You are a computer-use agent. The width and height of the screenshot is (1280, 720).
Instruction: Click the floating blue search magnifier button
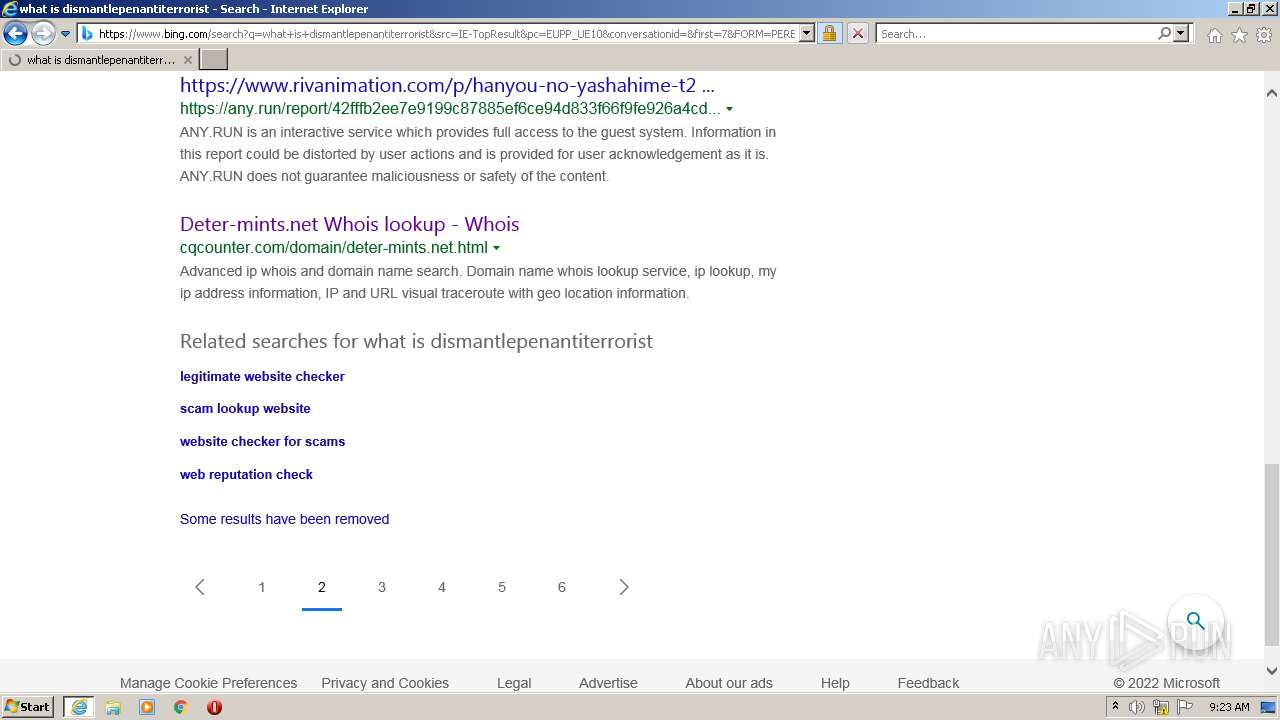click(1195, 621)
